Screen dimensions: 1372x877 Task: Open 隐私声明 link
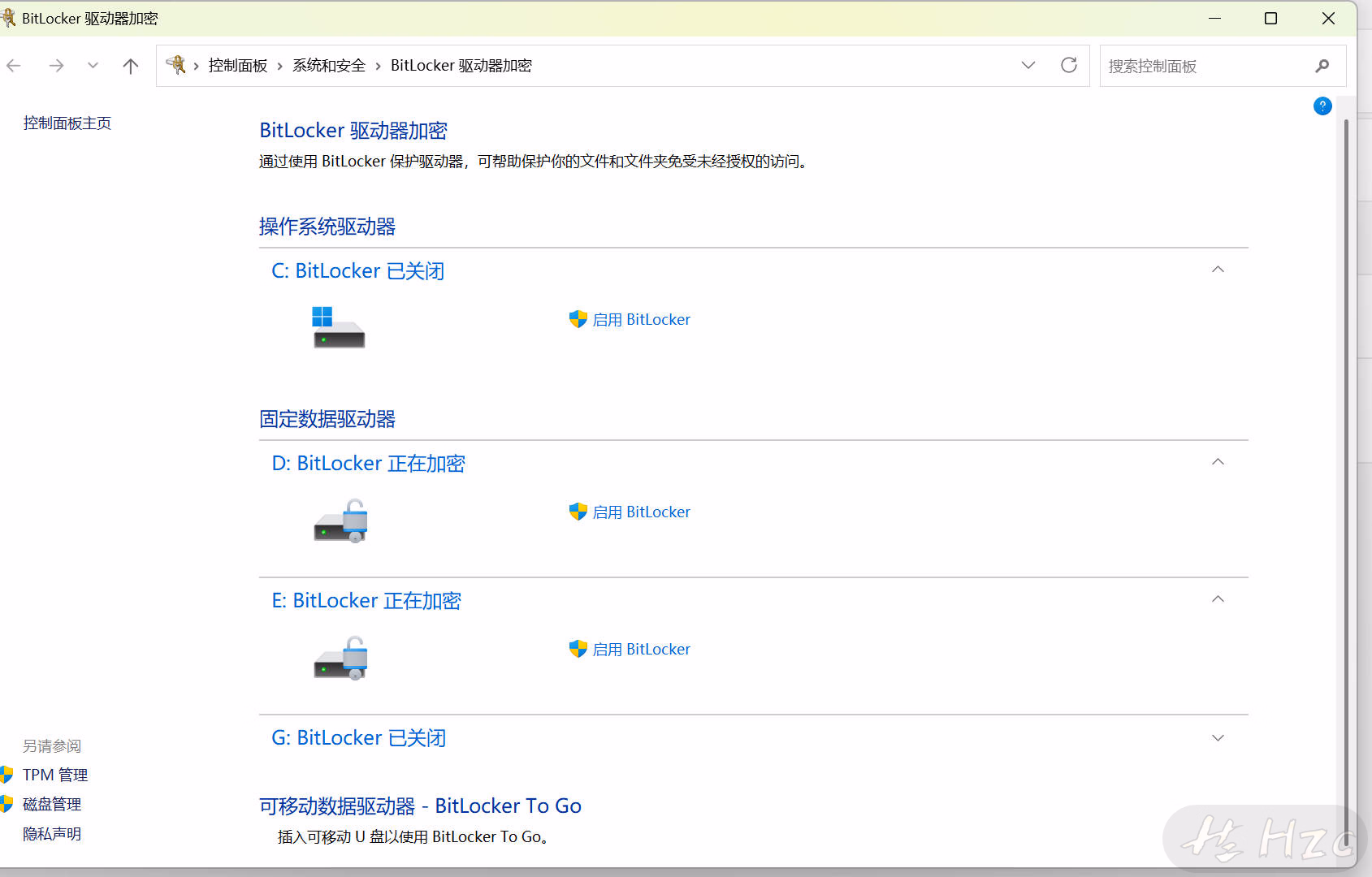coord(52,834)
